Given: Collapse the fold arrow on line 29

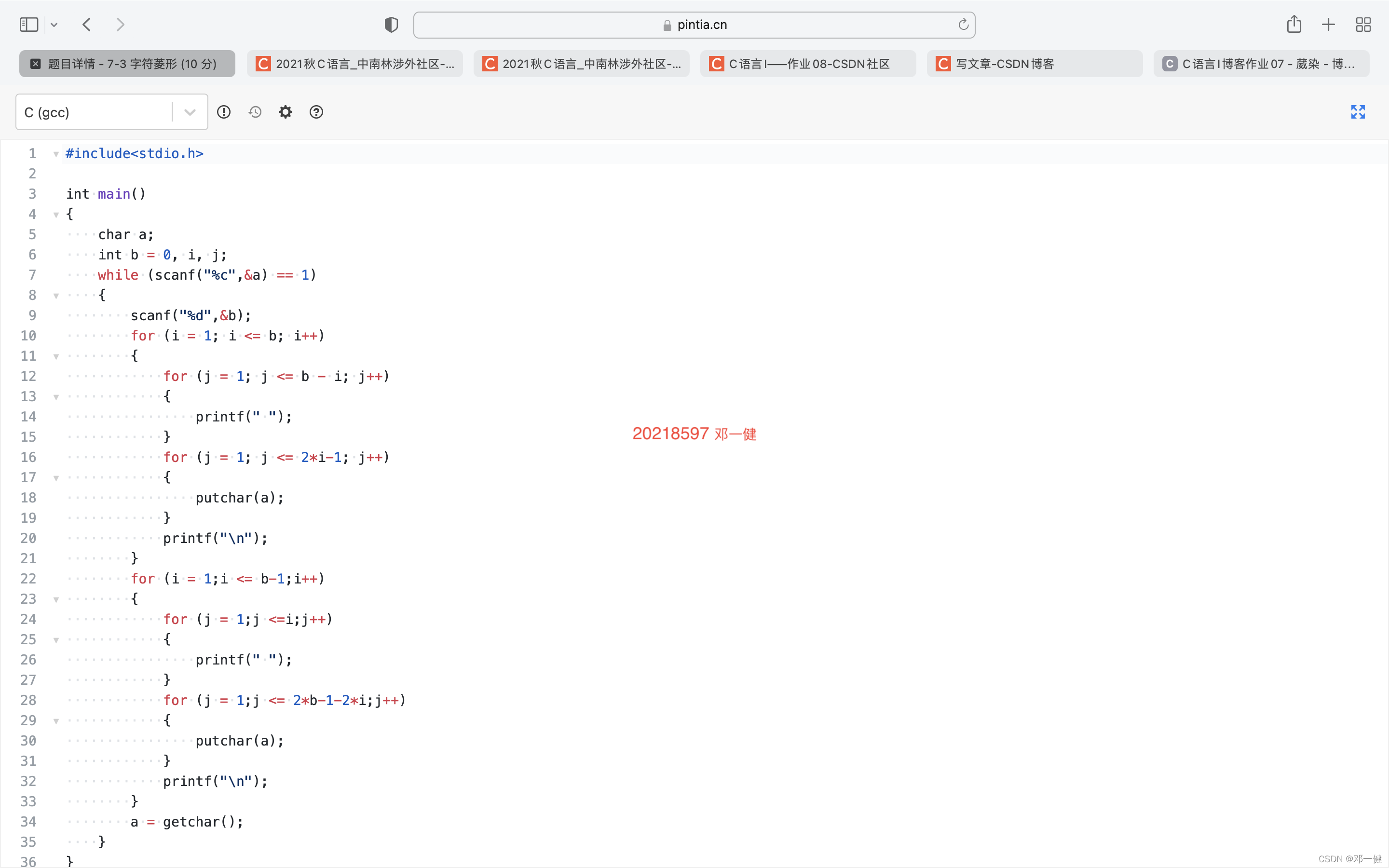Looking at the screenshot, I should [x=55, y=720].
